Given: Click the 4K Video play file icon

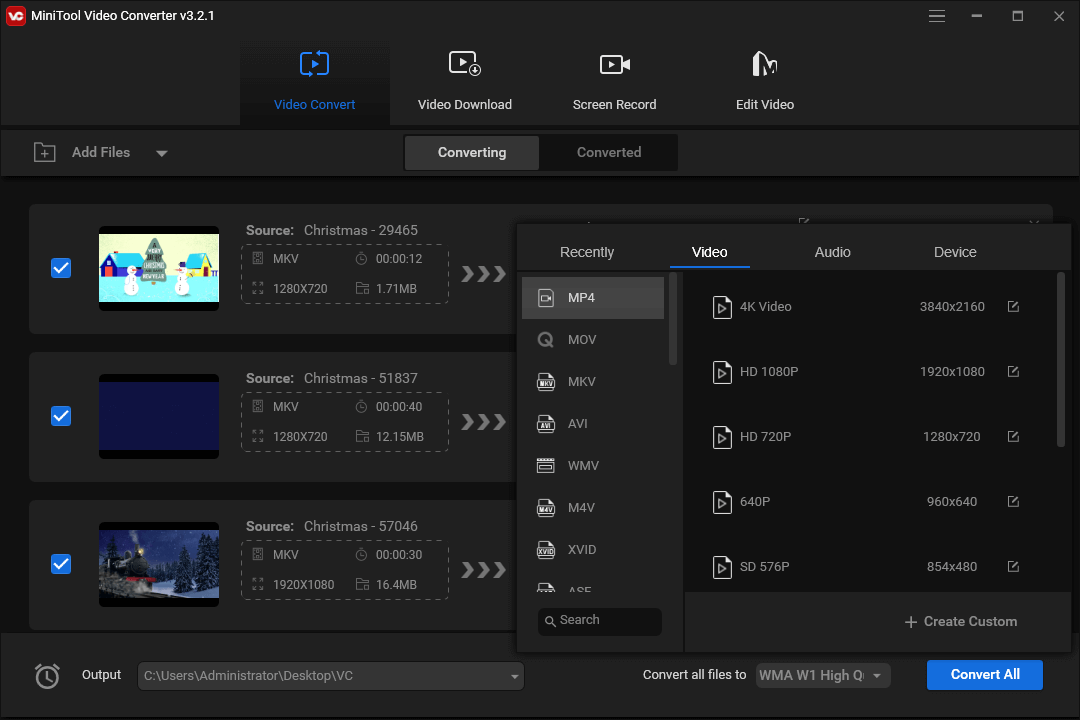Looking at the screenshot, I should point(722,307).
